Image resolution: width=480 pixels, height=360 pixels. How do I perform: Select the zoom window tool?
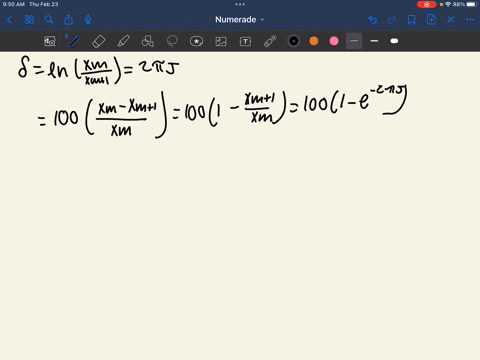pyautogui.click(x=50, y=41)
